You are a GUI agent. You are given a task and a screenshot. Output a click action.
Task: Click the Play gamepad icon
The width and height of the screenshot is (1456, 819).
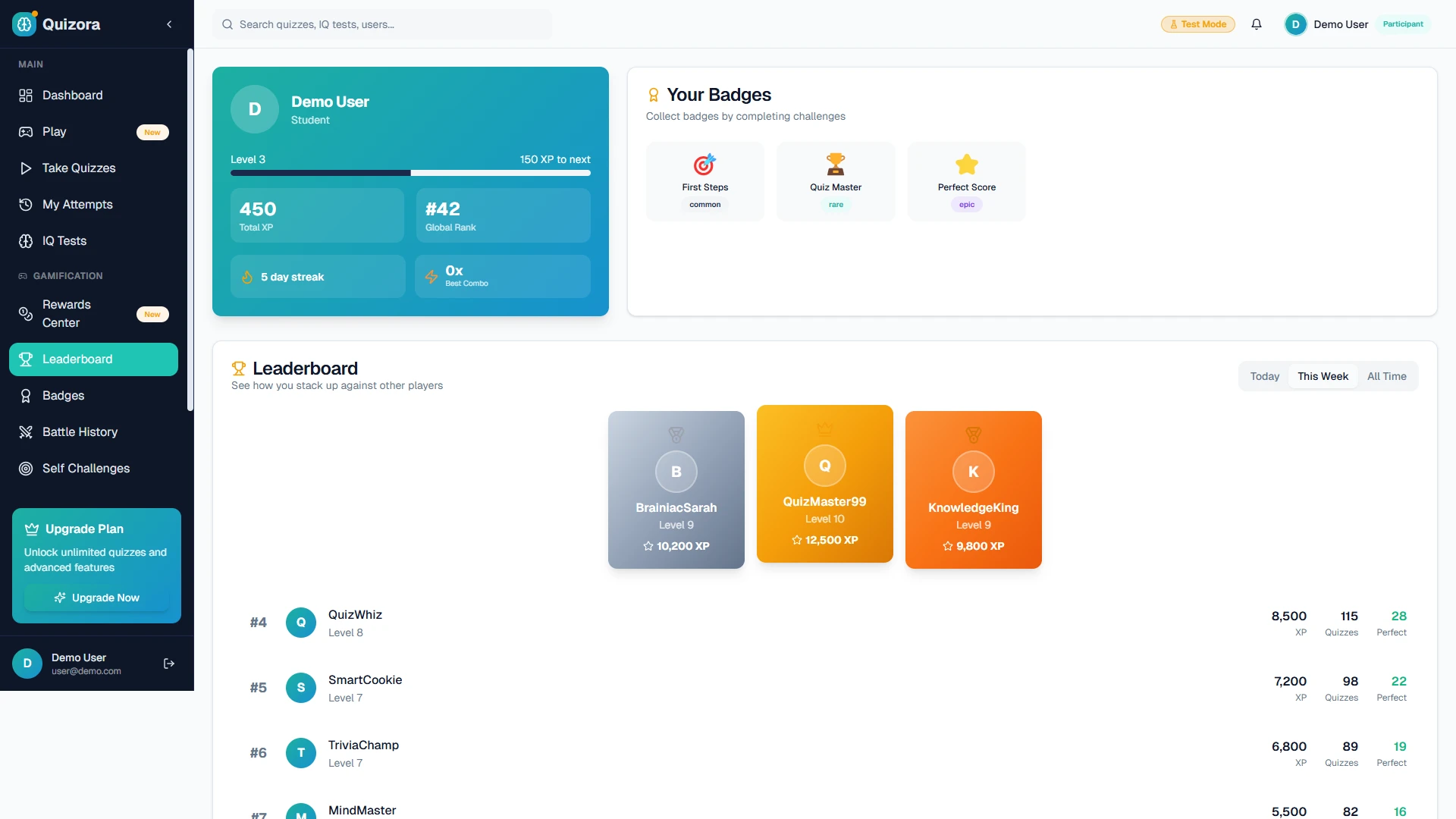tap(26, 132)
